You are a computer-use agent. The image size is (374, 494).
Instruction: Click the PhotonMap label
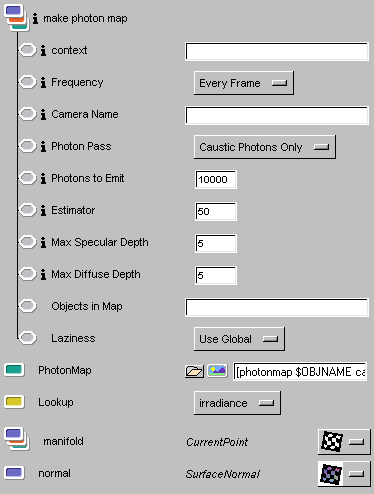(x=65, y=370)
